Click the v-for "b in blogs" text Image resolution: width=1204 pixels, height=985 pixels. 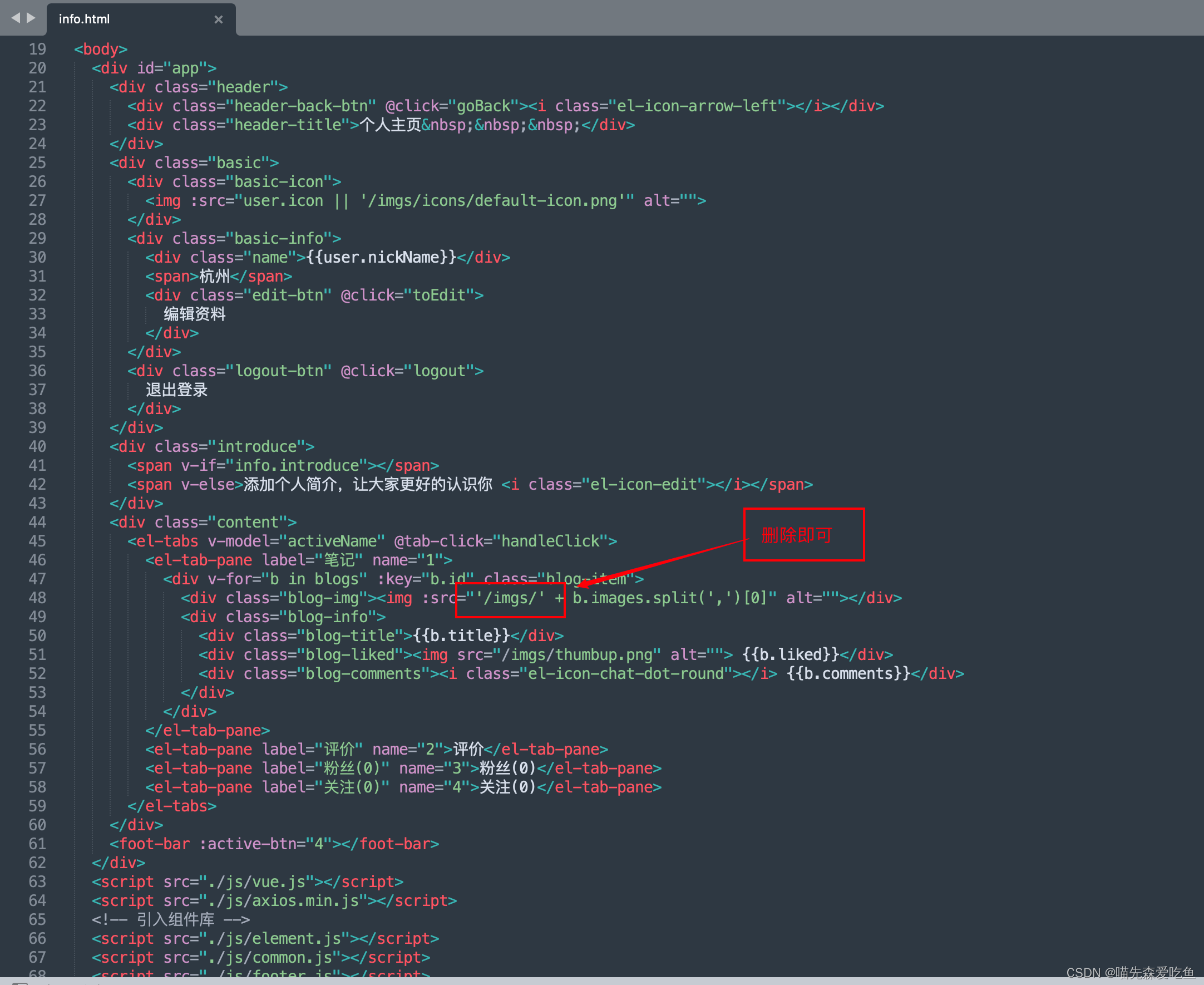[x=314, y=579]
